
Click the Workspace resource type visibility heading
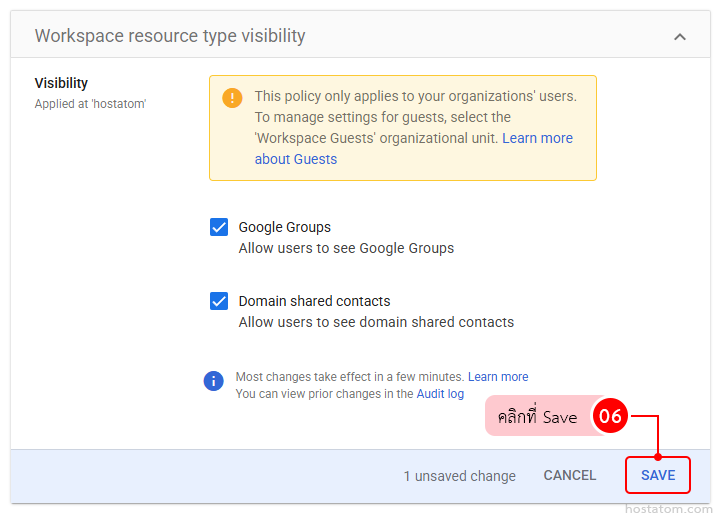pyautogui.click(x=170, y=36)
